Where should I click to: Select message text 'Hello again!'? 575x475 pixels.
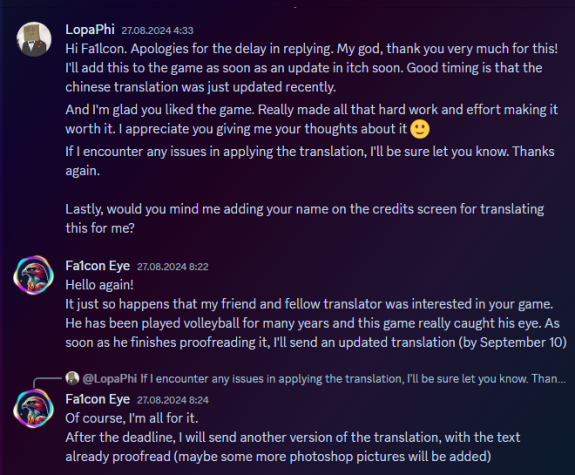(99, 285)
